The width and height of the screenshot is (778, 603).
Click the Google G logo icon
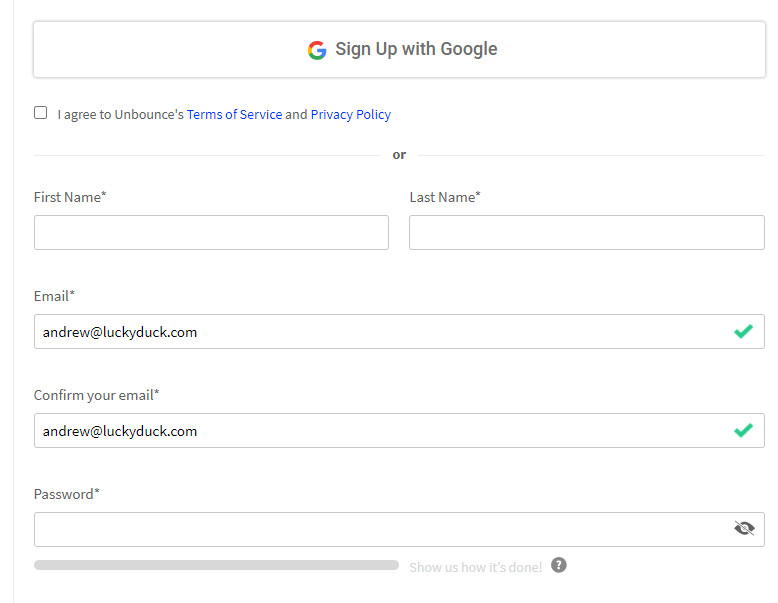pos(317,50)
